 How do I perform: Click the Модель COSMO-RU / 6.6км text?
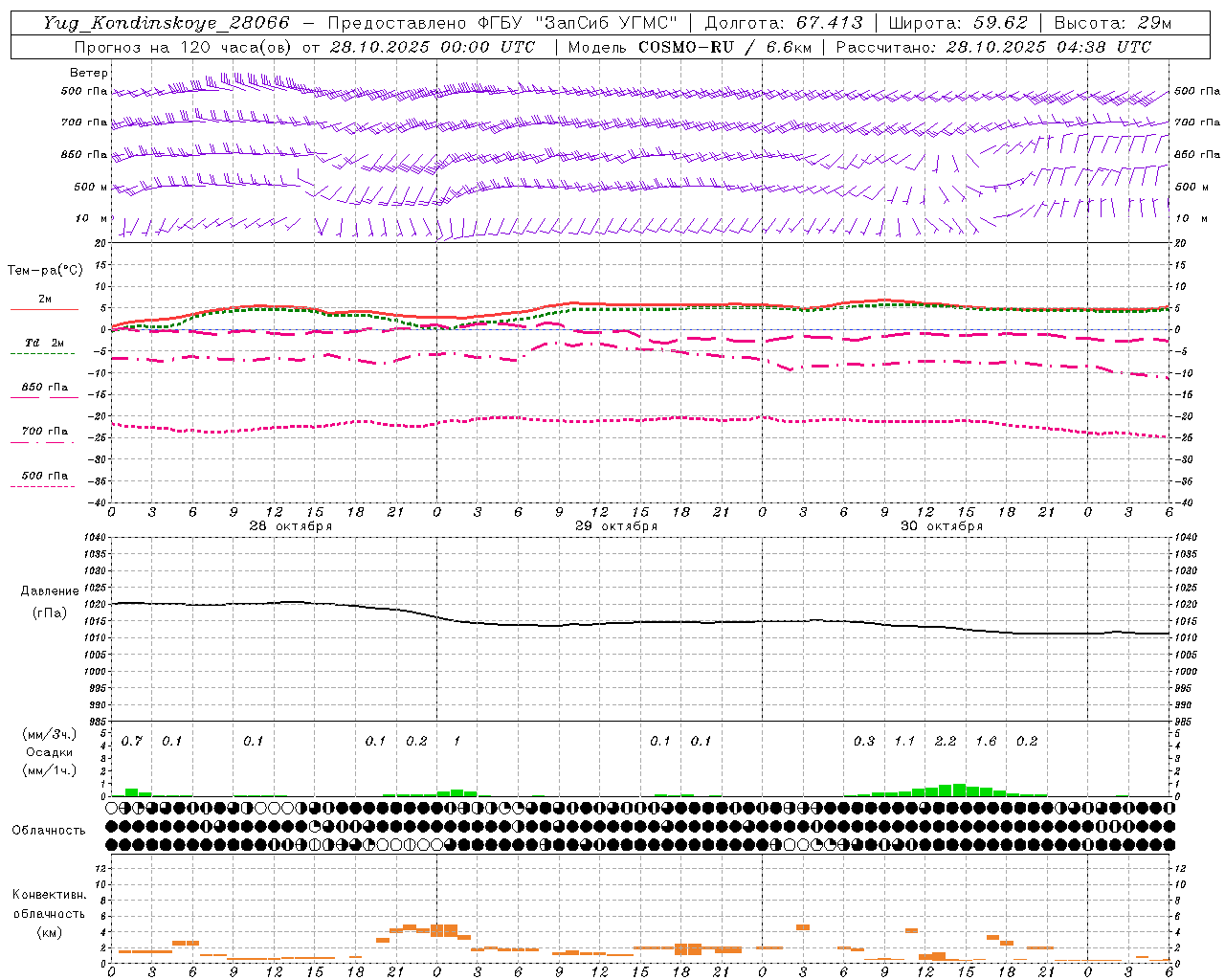pyautogui.click(x=690, y=47)
